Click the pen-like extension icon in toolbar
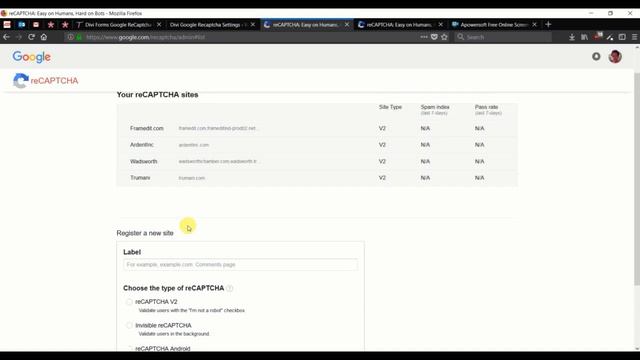The width and height of the screenshot is (640, 360). tap(610, 37)
